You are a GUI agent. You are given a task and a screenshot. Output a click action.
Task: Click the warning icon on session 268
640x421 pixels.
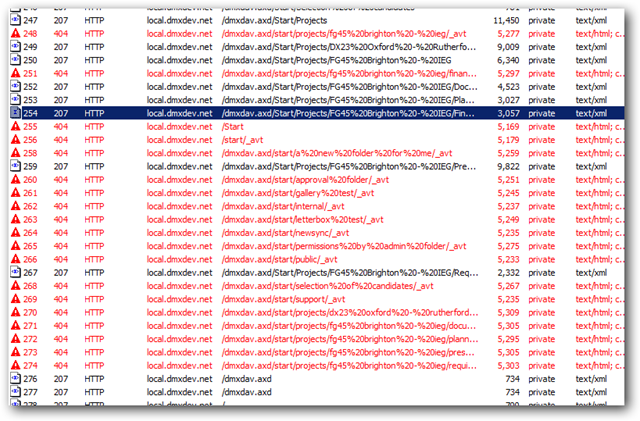pyautogui.click(x=16, y=285)
